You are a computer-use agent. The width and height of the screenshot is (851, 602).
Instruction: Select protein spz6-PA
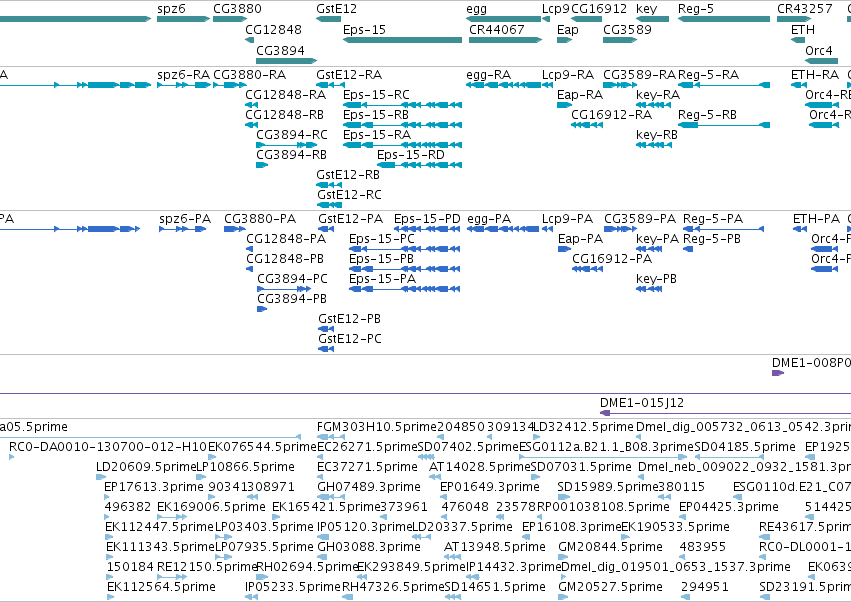182,229
